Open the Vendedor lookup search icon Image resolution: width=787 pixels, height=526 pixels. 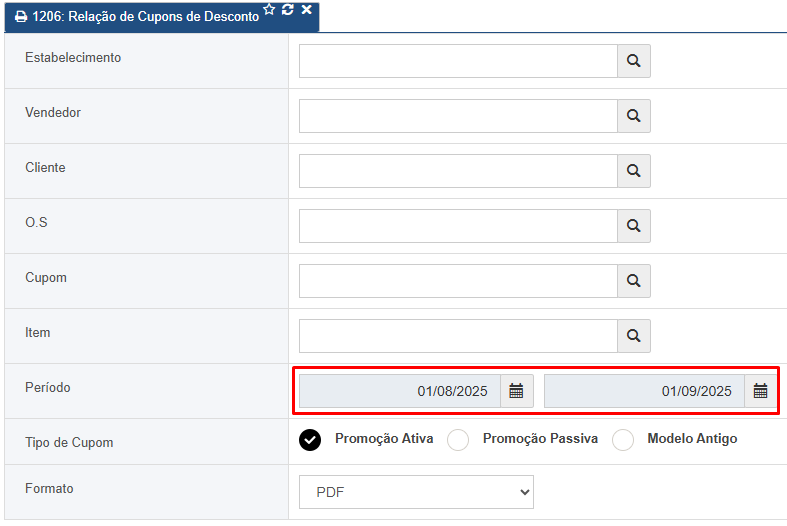click(634, 116)
